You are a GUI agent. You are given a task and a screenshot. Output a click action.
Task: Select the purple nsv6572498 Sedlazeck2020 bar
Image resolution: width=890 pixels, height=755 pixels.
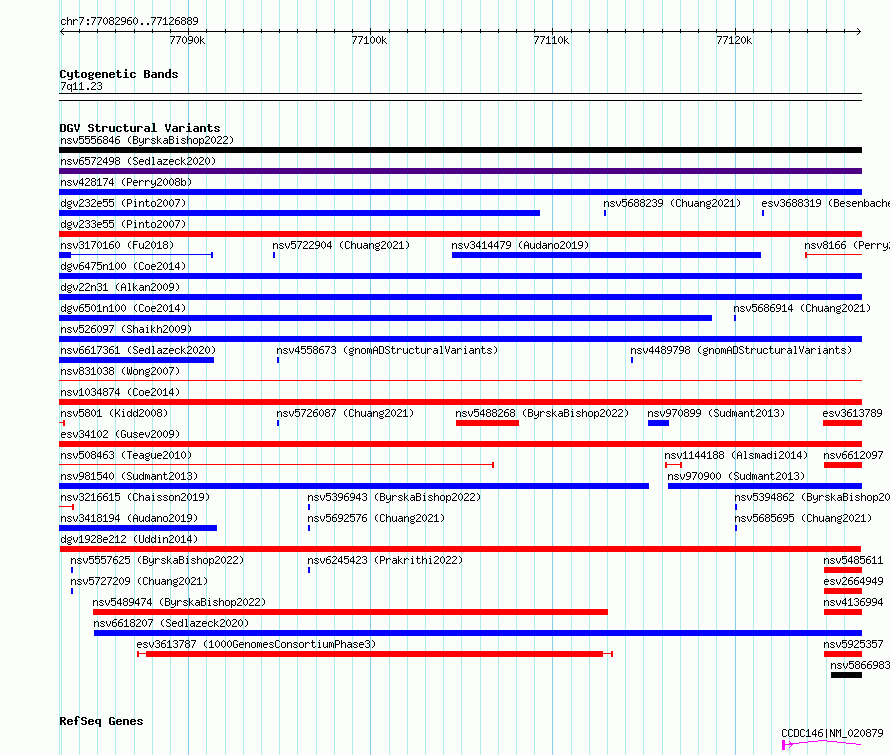point(460,171)
